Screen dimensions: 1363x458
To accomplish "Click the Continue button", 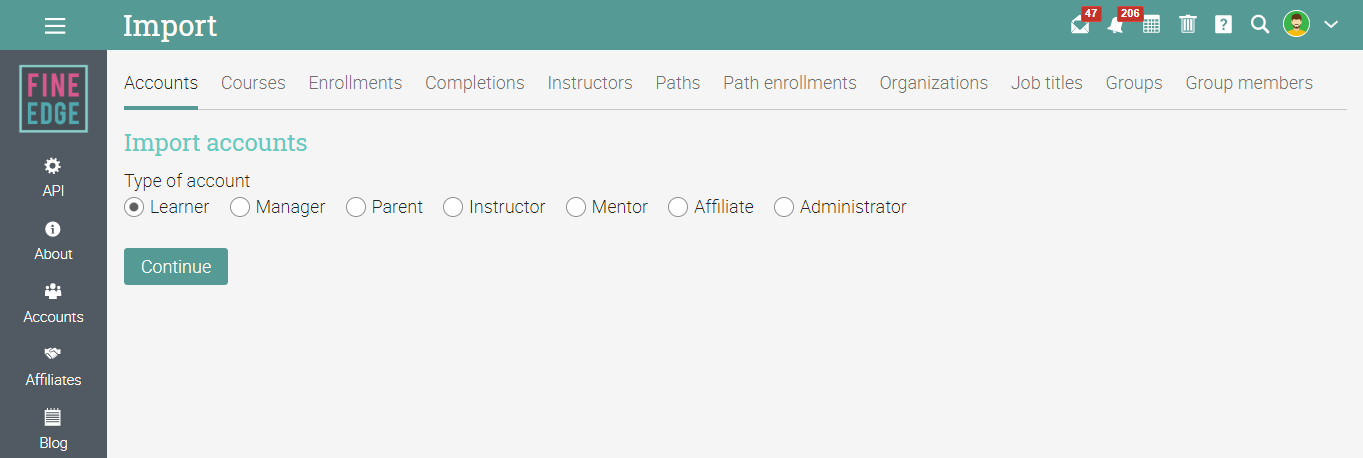I will [x=176, y=267].
